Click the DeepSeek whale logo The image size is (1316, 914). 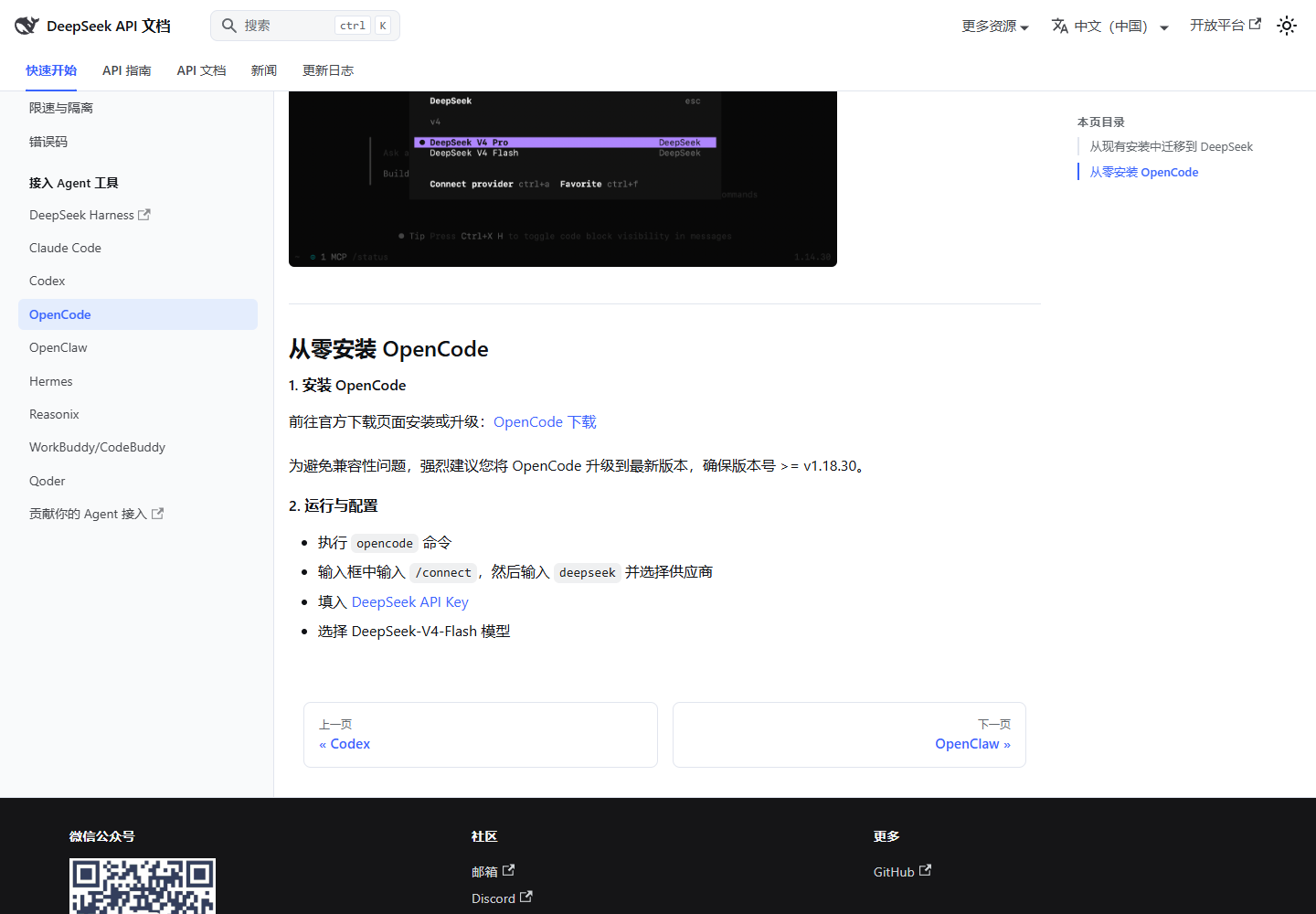pos(27,26)
